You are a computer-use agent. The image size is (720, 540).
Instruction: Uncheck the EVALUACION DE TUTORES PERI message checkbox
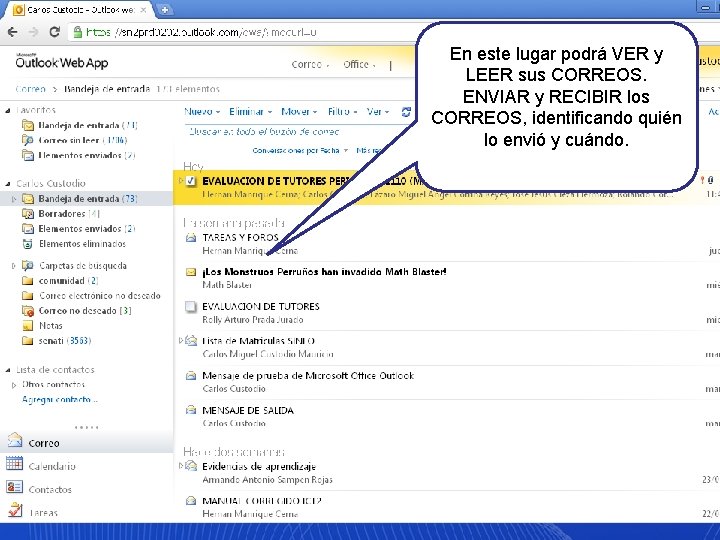tap(191, 181)
